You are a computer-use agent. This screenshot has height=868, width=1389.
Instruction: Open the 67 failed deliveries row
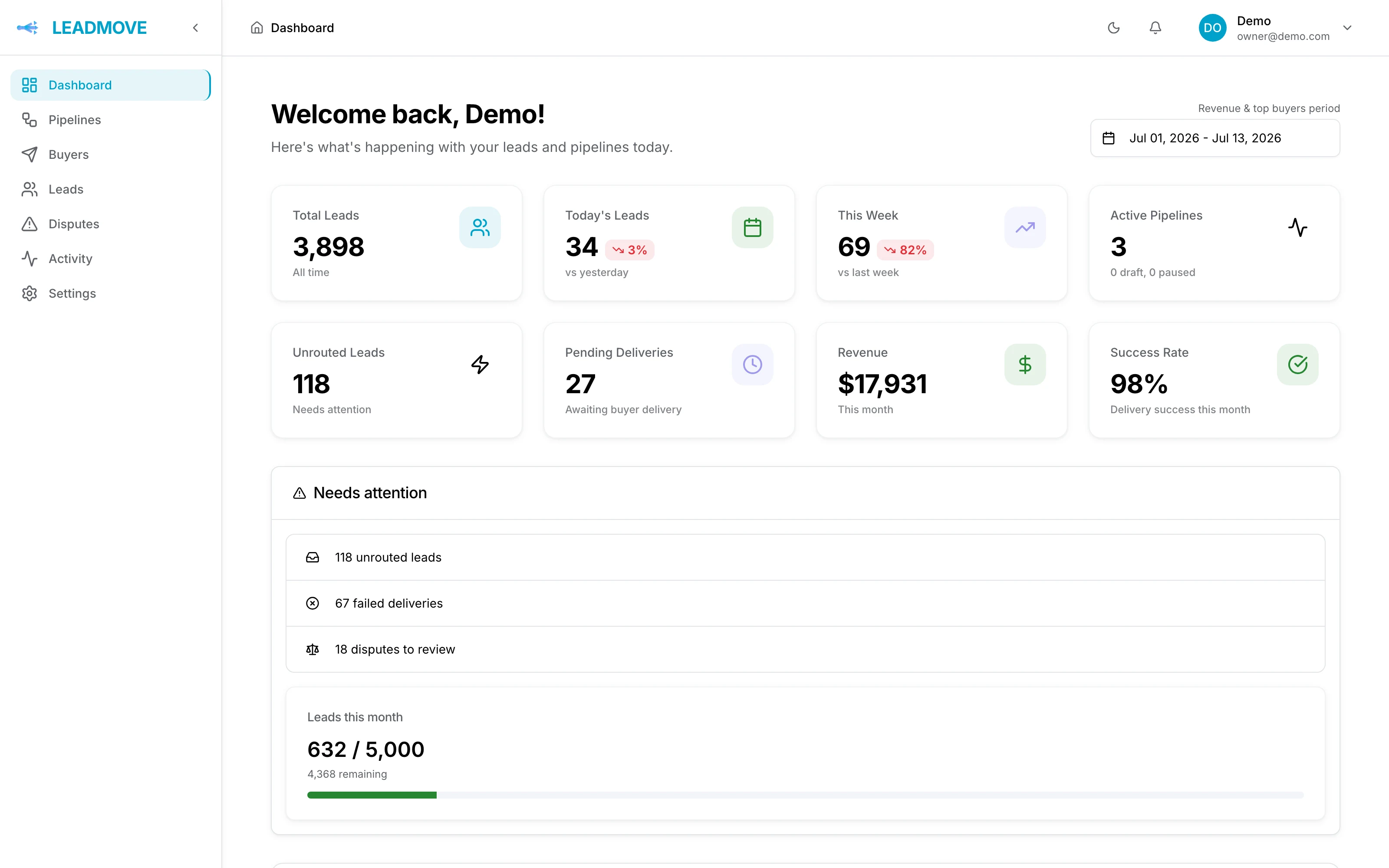[x=805, y=603]
